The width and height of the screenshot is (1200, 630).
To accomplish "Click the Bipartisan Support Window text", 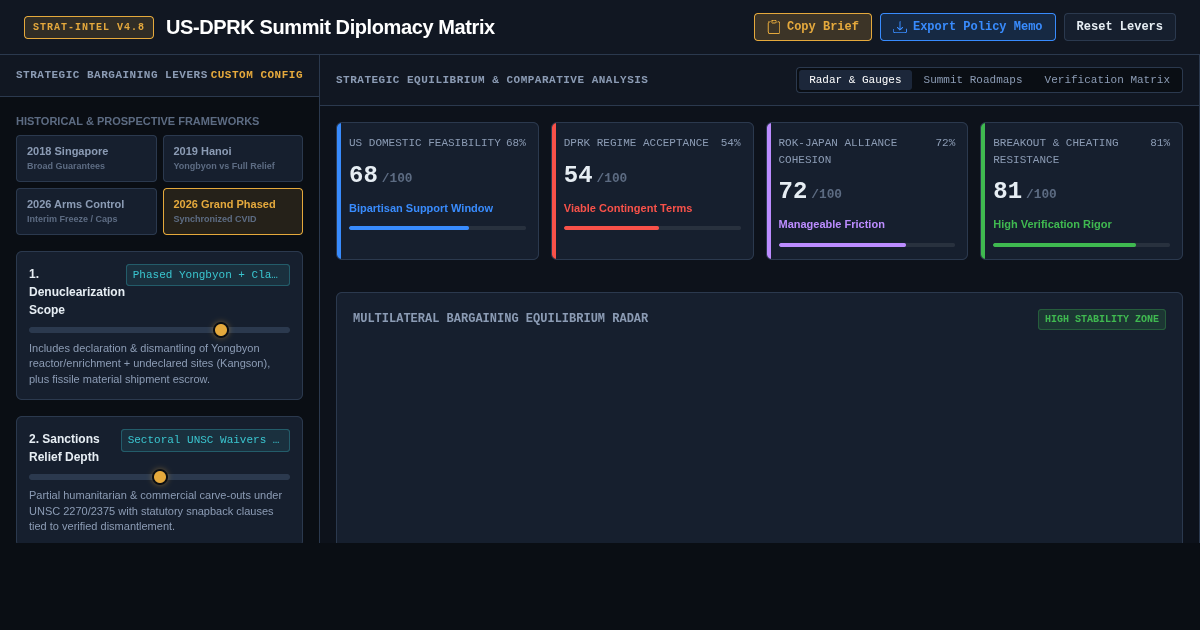I will click(421, 208).
